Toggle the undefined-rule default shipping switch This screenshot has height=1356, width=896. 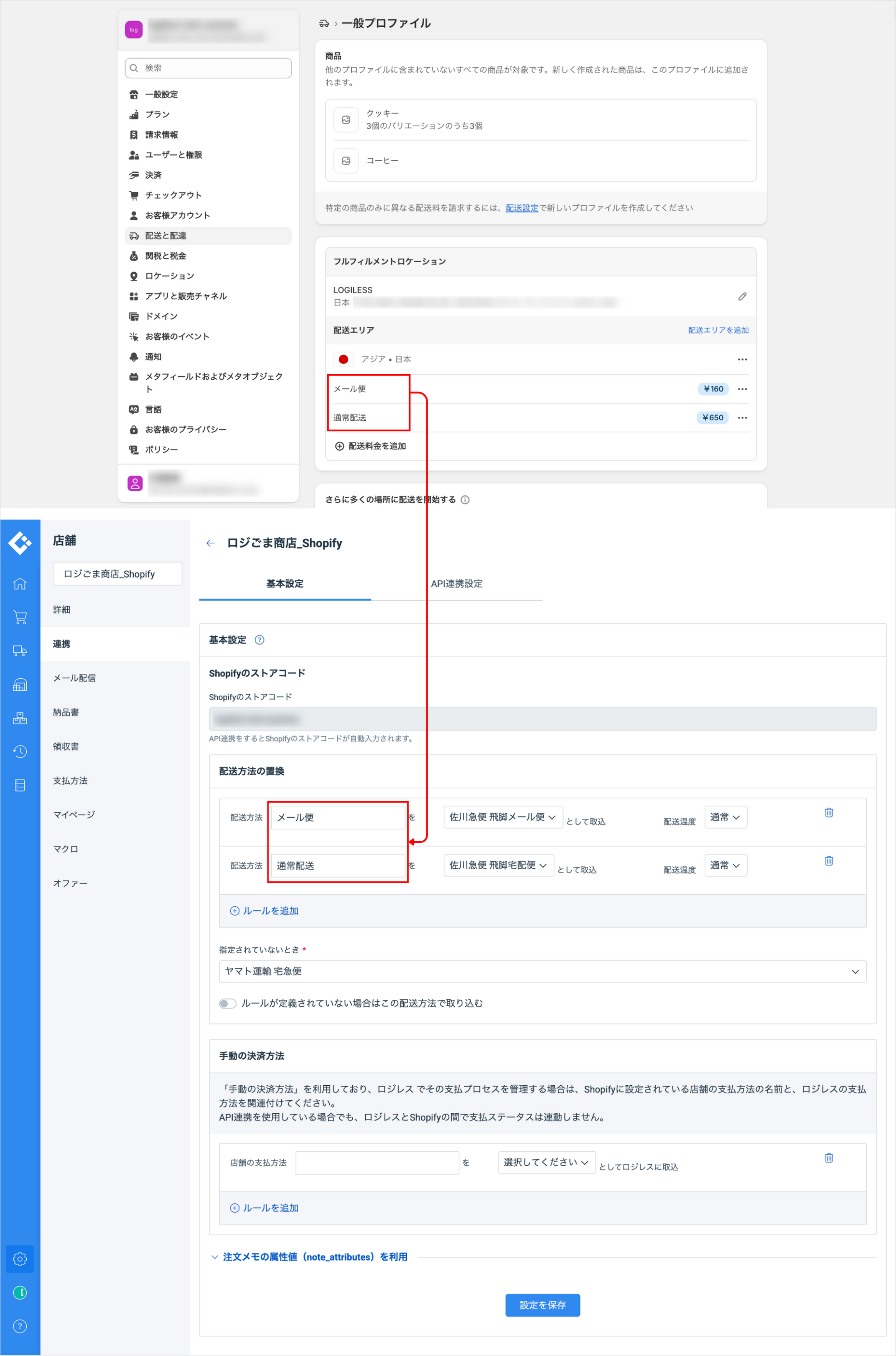(x=227, y=1003)
